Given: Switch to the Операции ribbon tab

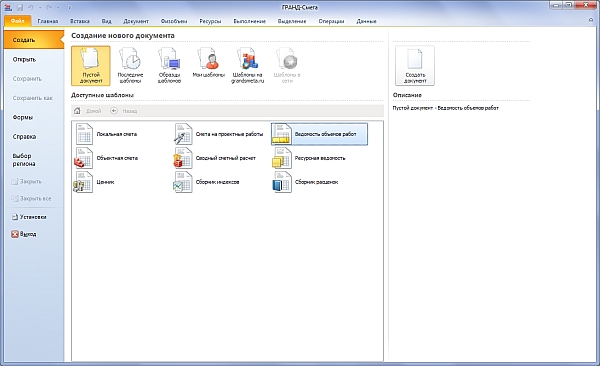Looking at the screenshot, I should pos(331,21).
